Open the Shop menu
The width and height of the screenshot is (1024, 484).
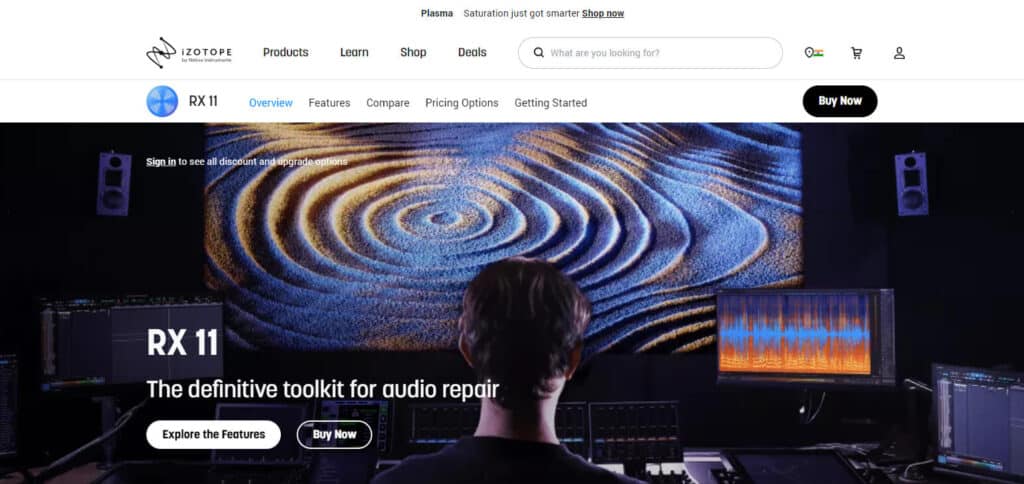point(413,52)
